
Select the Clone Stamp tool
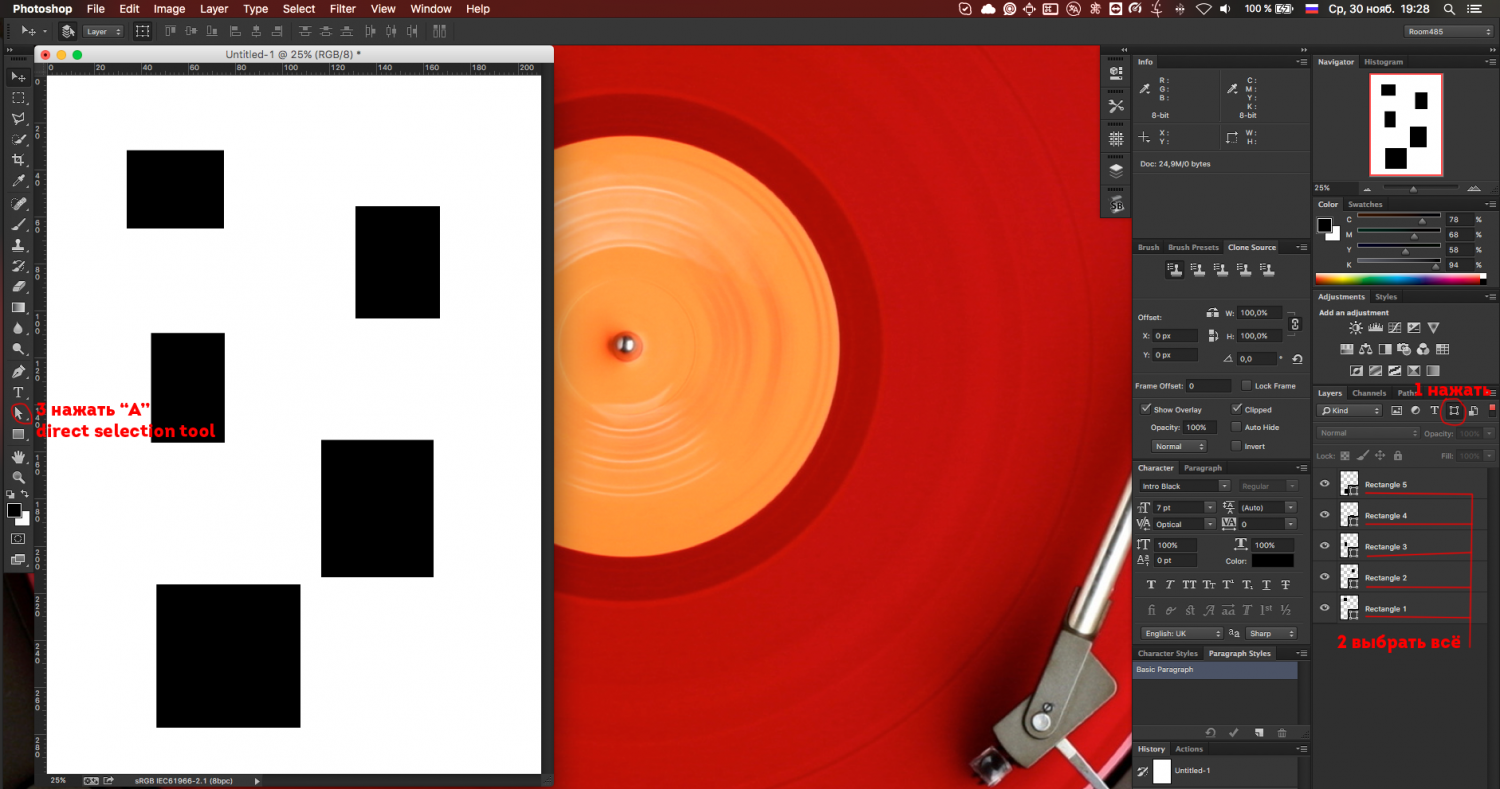point(18,245)
